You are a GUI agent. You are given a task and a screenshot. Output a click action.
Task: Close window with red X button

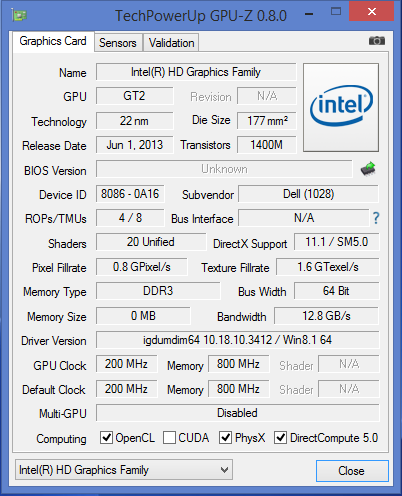[x=372, y=12]
